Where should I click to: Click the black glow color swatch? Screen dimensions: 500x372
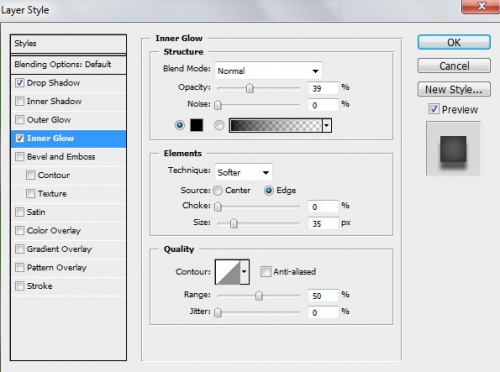(x=197, y=125)
